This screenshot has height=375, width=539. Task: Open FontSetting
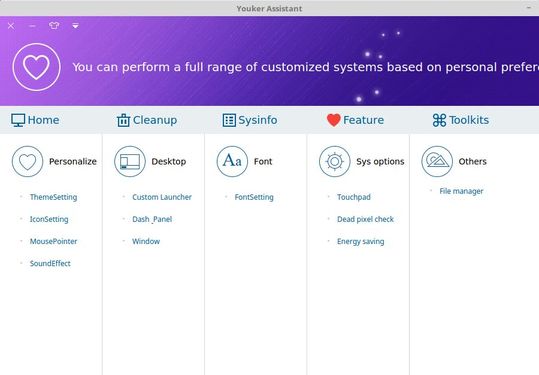pos(254,197)
